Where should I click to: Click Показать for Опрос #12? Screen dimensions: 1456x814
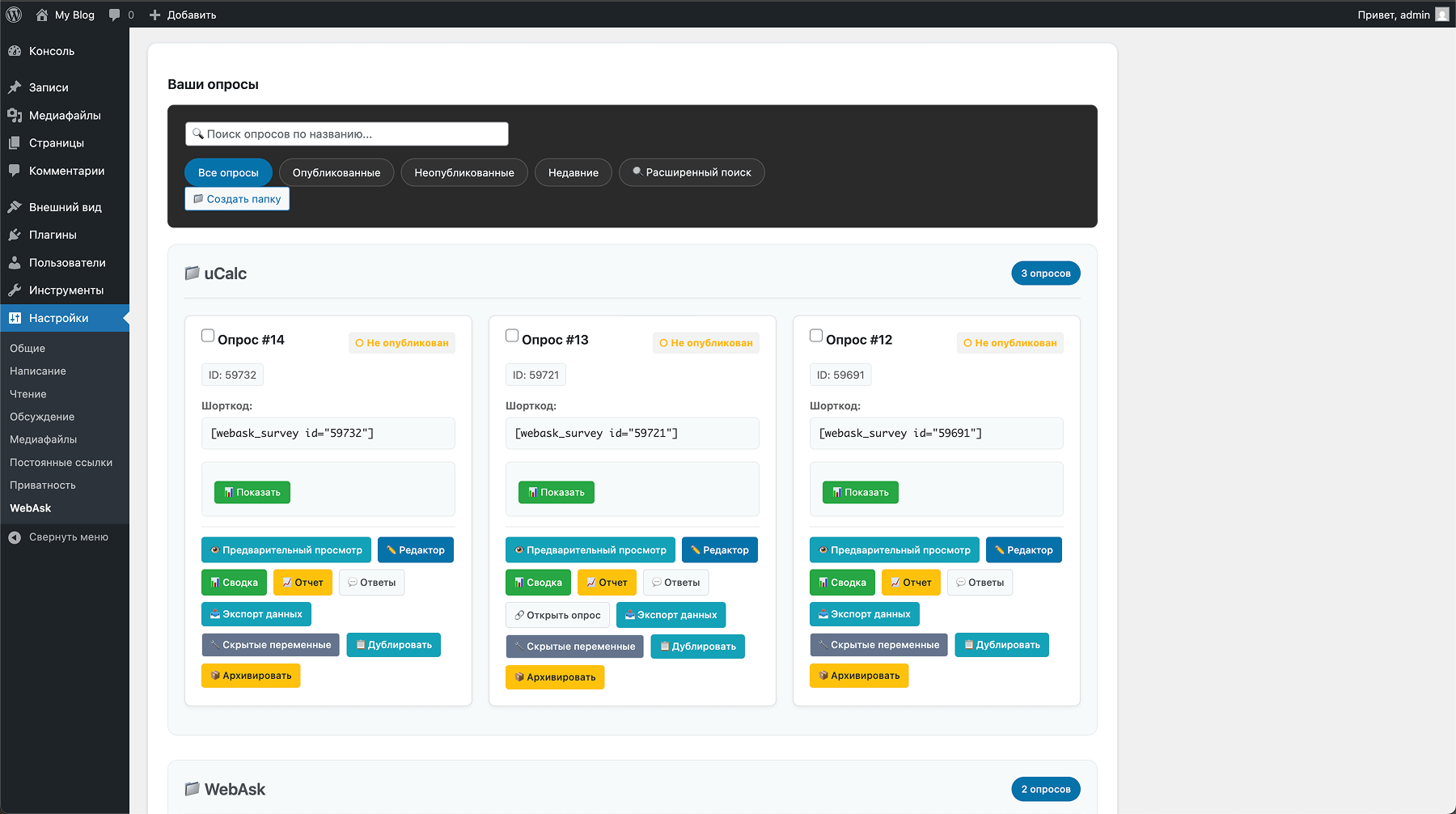(861, 493)
